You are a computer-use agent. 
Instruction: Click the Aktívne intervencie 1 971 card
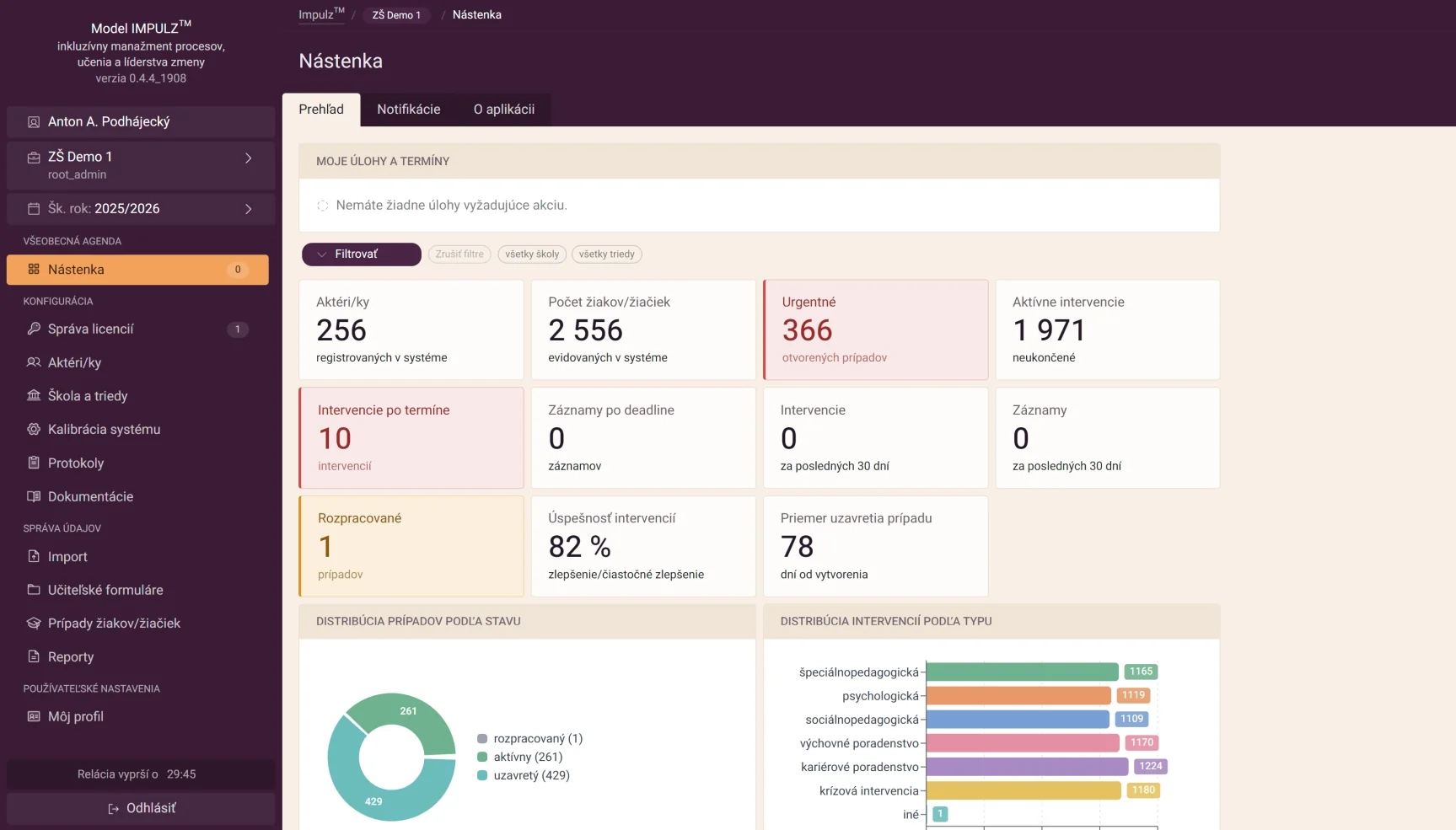pos(1108,330)
